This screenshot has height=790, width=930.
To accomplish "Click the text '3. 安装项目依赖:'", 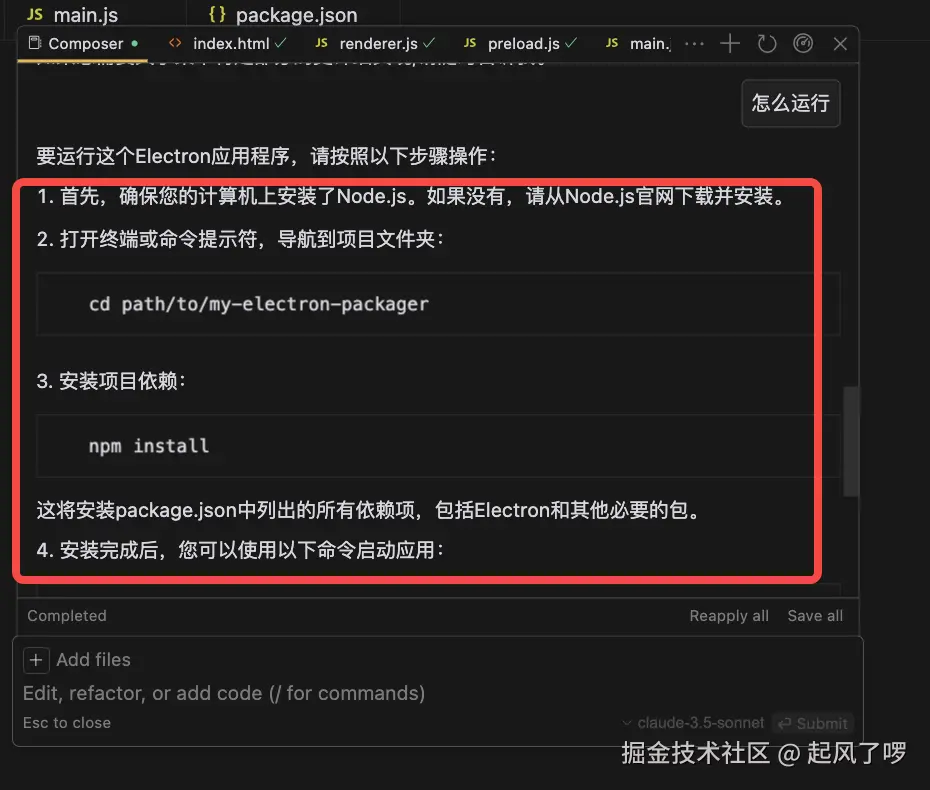I will pos(112,381).
